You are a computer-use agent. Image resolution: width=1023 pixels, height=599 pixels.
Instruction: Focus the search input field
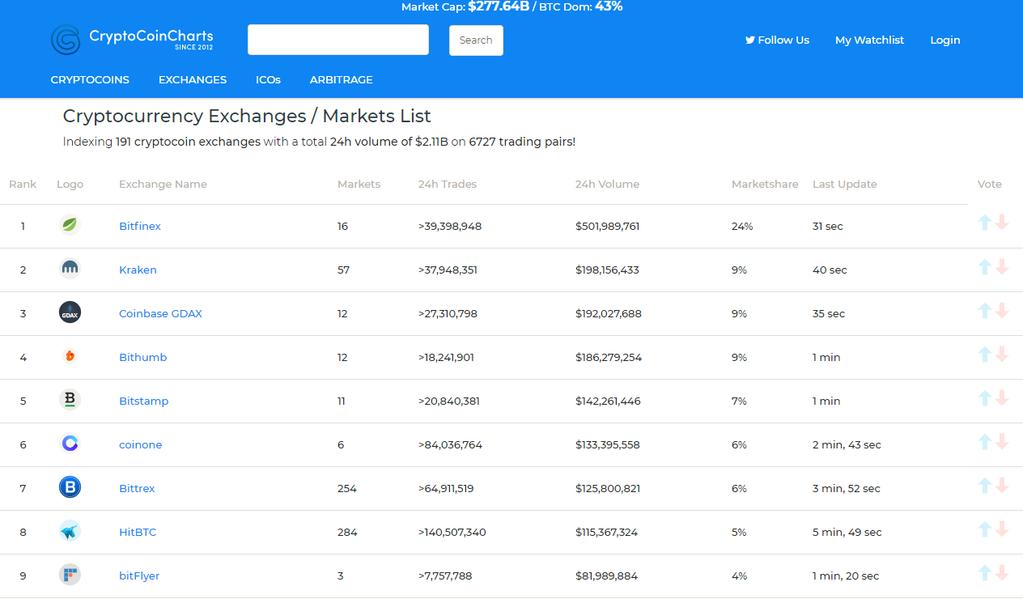coord(338,40)
